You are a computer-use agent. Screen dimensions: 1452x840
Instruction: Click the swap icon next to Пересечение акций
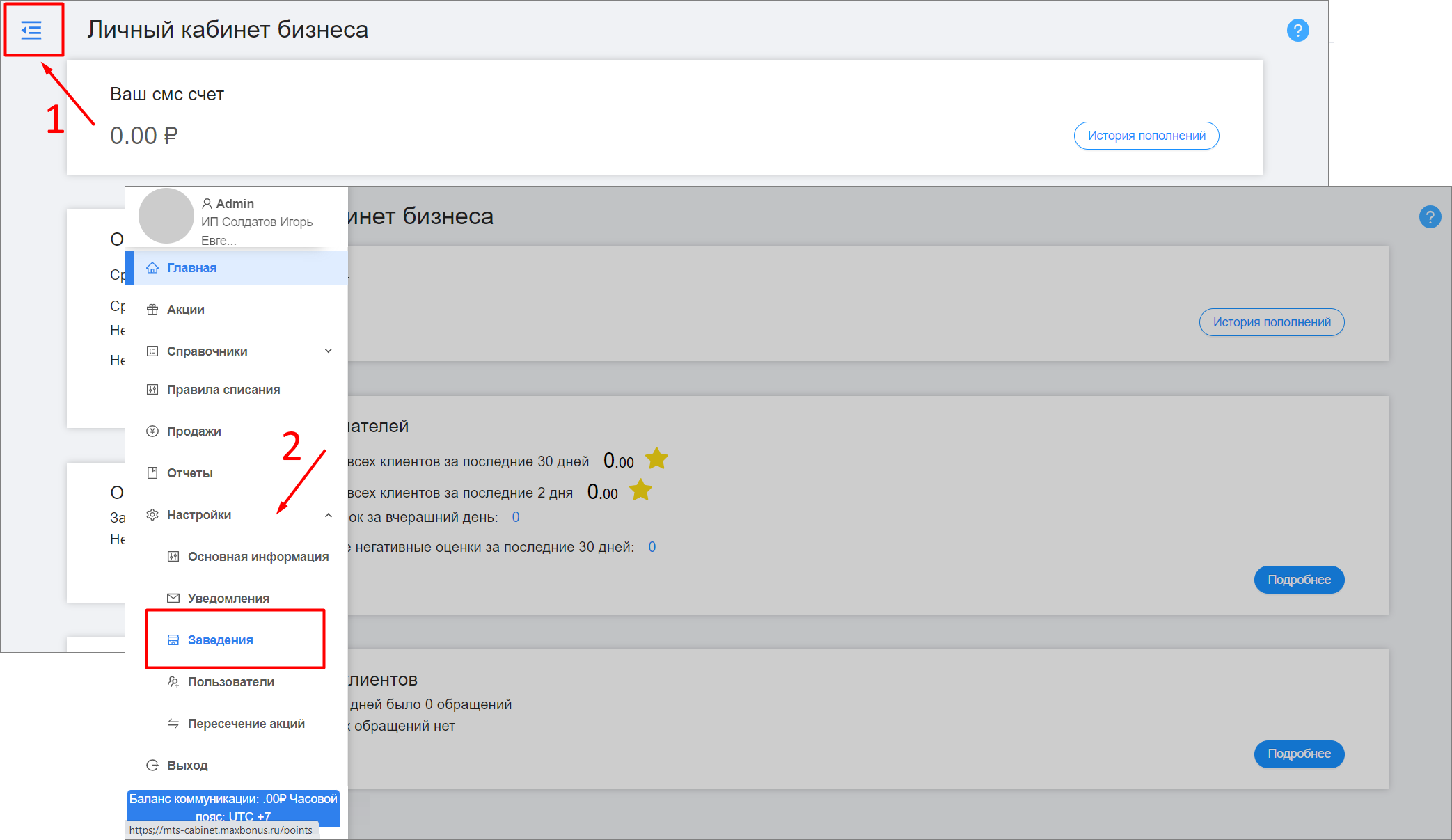(x=173, y=724)
